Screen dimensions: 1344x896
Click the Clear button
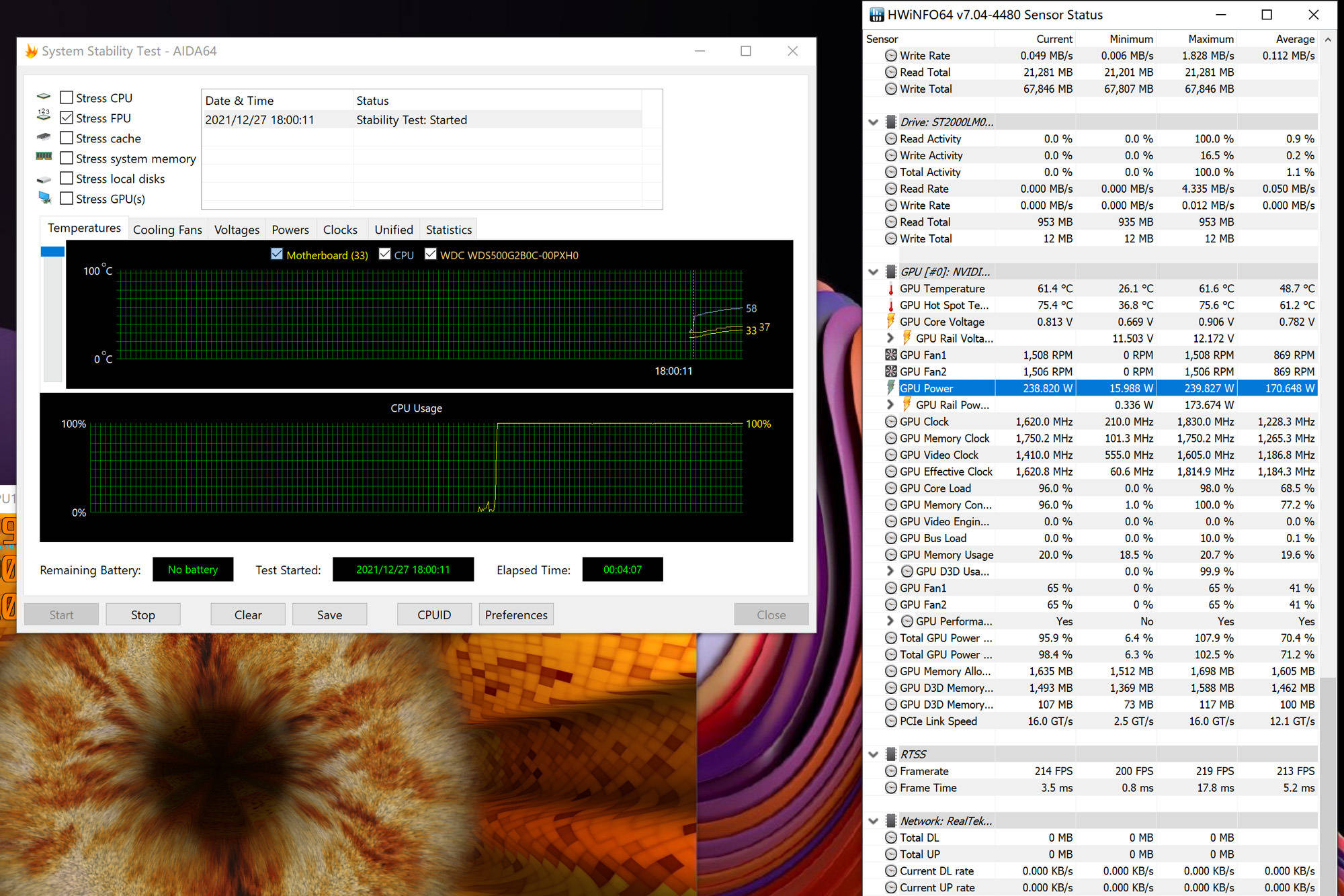point(248,615)
